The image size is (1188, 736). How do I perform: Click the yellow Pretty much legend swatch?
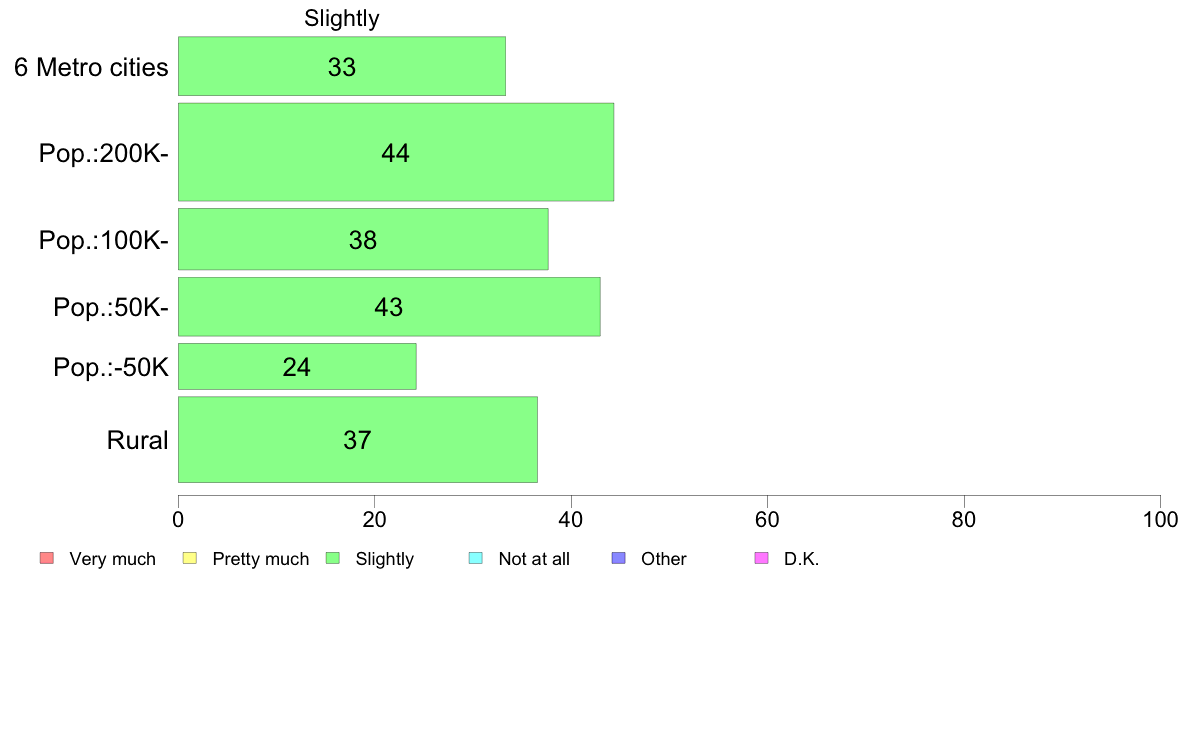[189, 559]
